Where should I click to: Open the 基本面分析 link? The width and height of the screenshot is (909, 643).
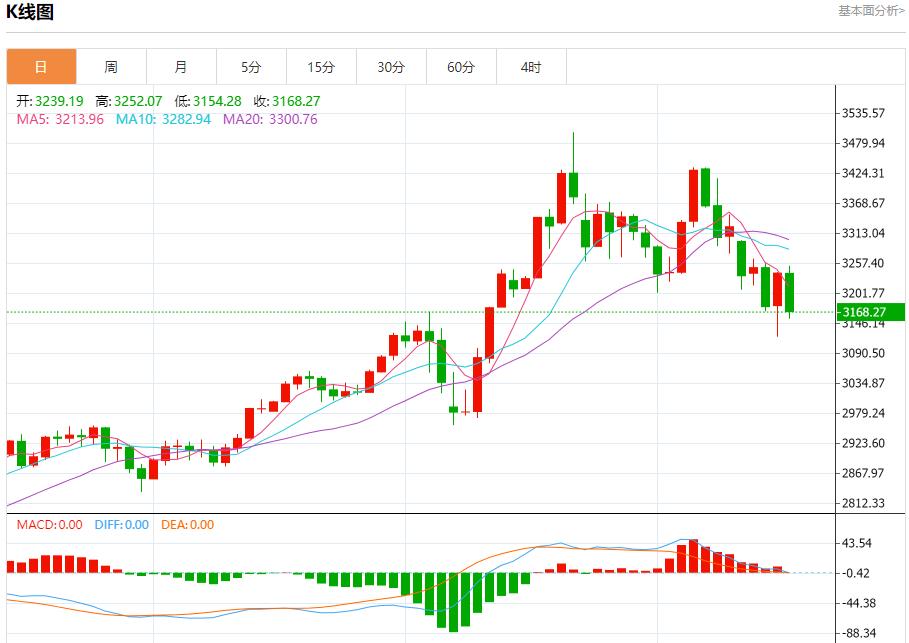[871, 11]
